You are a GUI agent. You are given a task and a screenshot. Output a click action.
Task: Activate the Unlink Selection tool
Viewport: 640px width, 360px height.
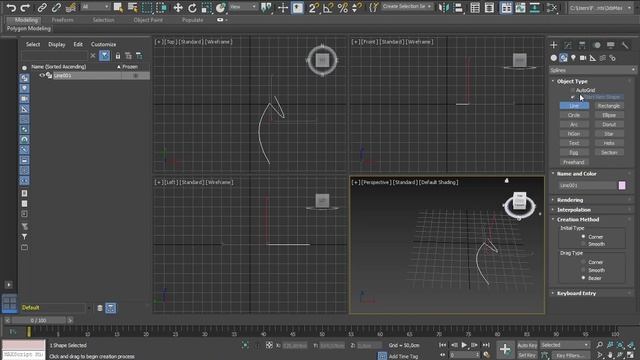coord(56,7)
